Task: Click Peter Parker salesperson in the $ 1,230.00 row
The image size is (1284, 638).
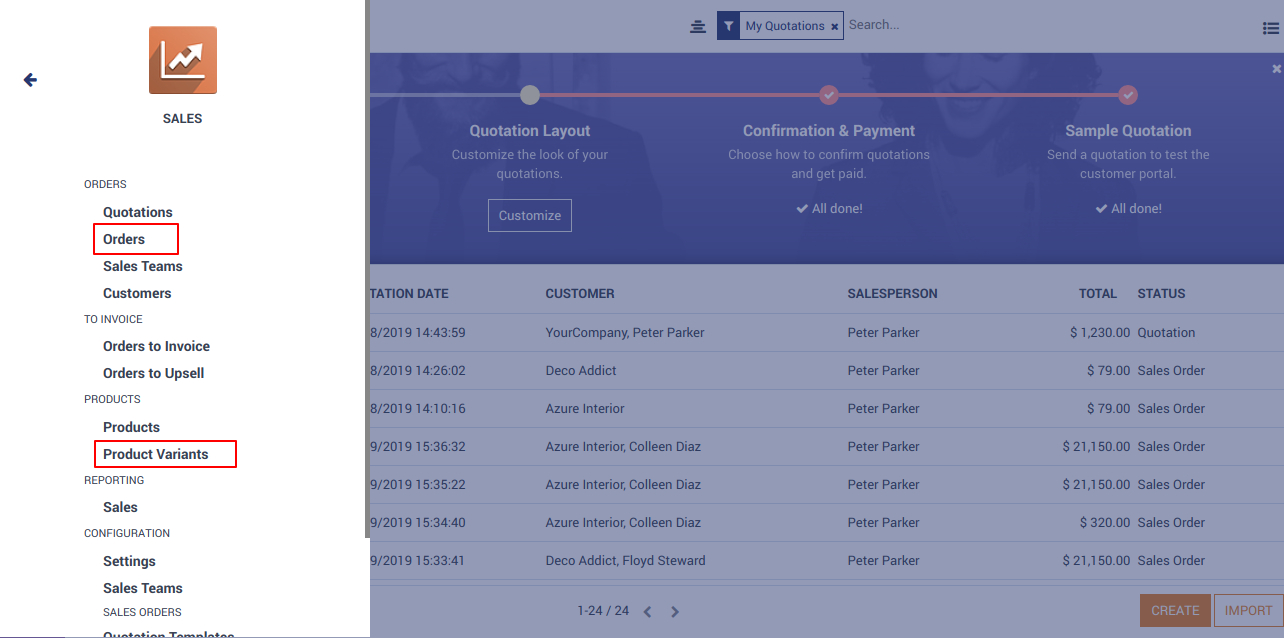Action: tap(883, 333)
